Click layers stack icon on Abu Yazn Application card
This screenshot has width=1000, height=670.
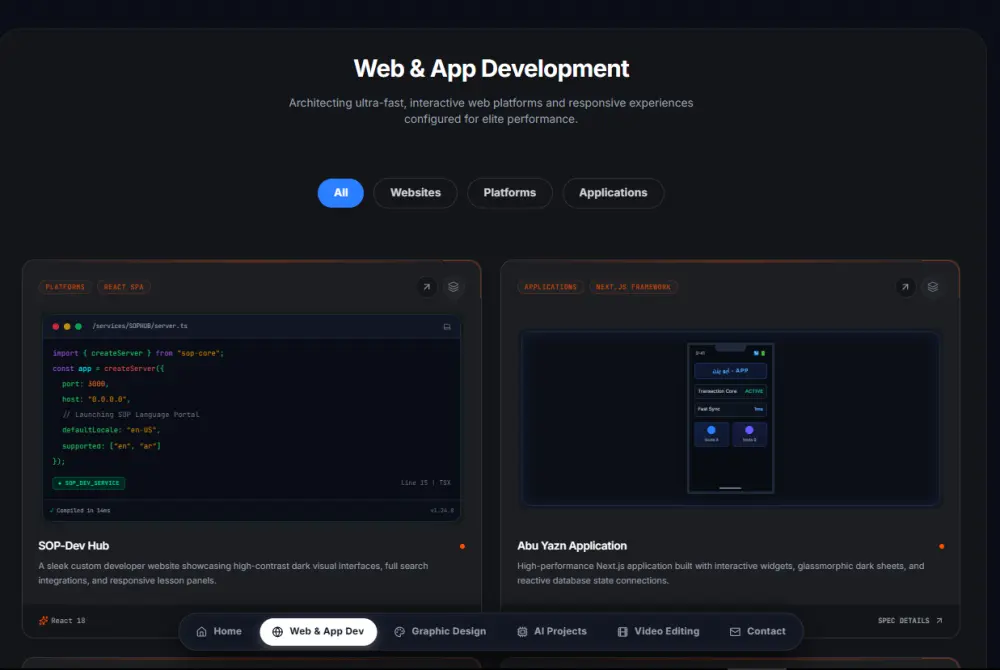click(932, 287)
